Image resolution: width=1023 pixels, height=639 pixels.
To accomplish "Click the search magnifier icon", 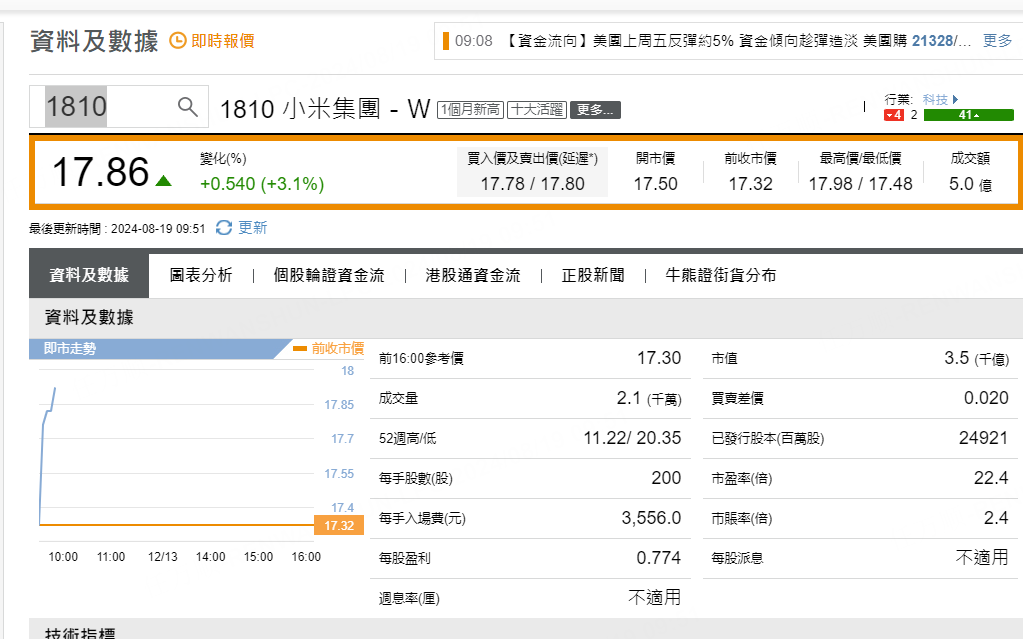I will [x=188, y=106].
